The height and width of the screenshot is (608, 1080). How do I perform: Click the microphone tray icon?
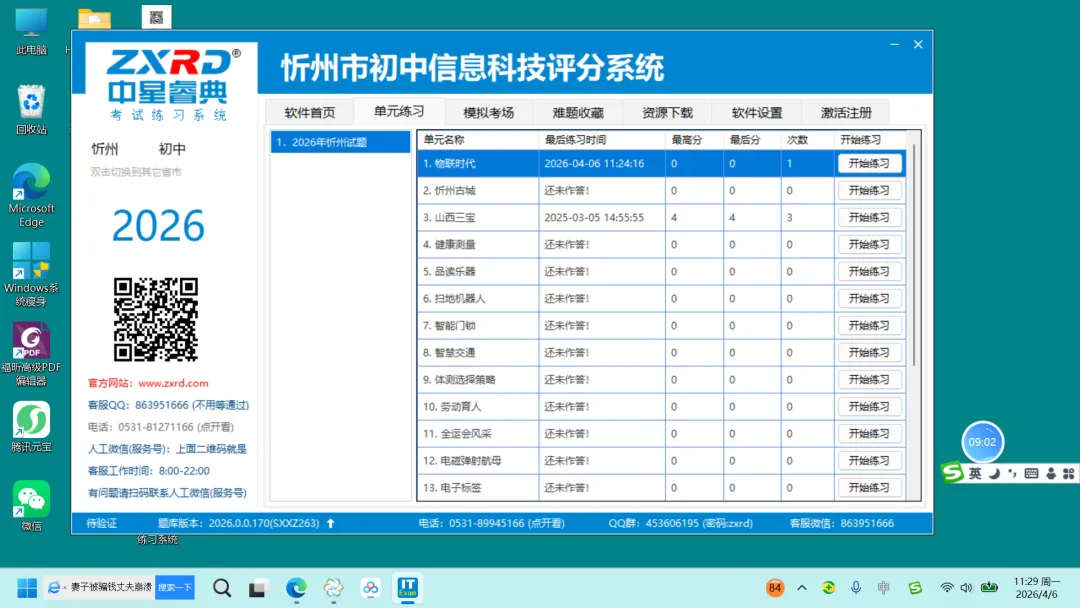coord(855,588)
